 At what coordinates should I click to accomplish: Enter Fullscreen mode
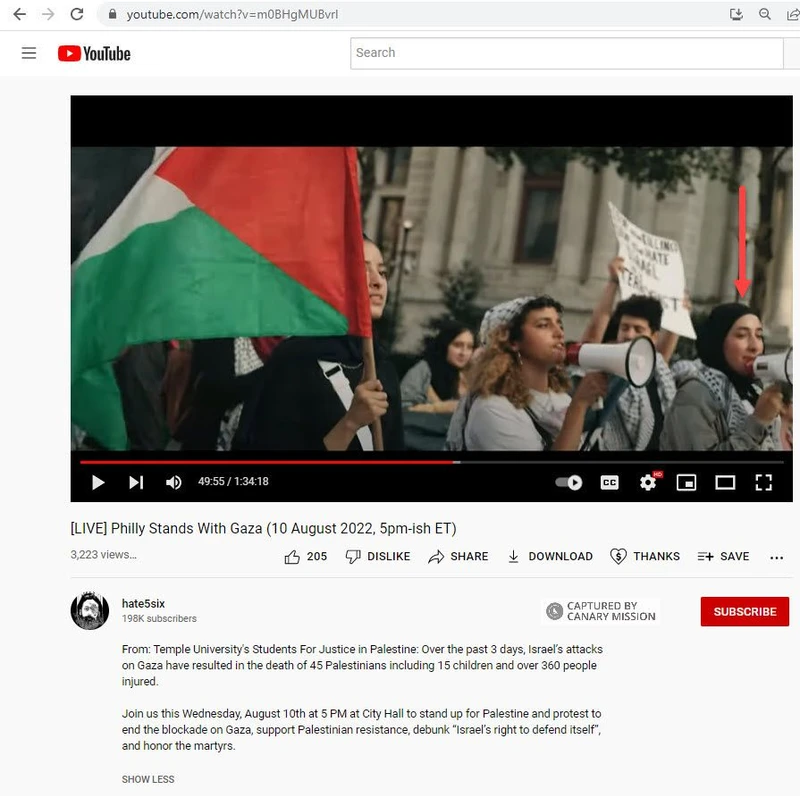pyautogui.click(x=763, y=482)
